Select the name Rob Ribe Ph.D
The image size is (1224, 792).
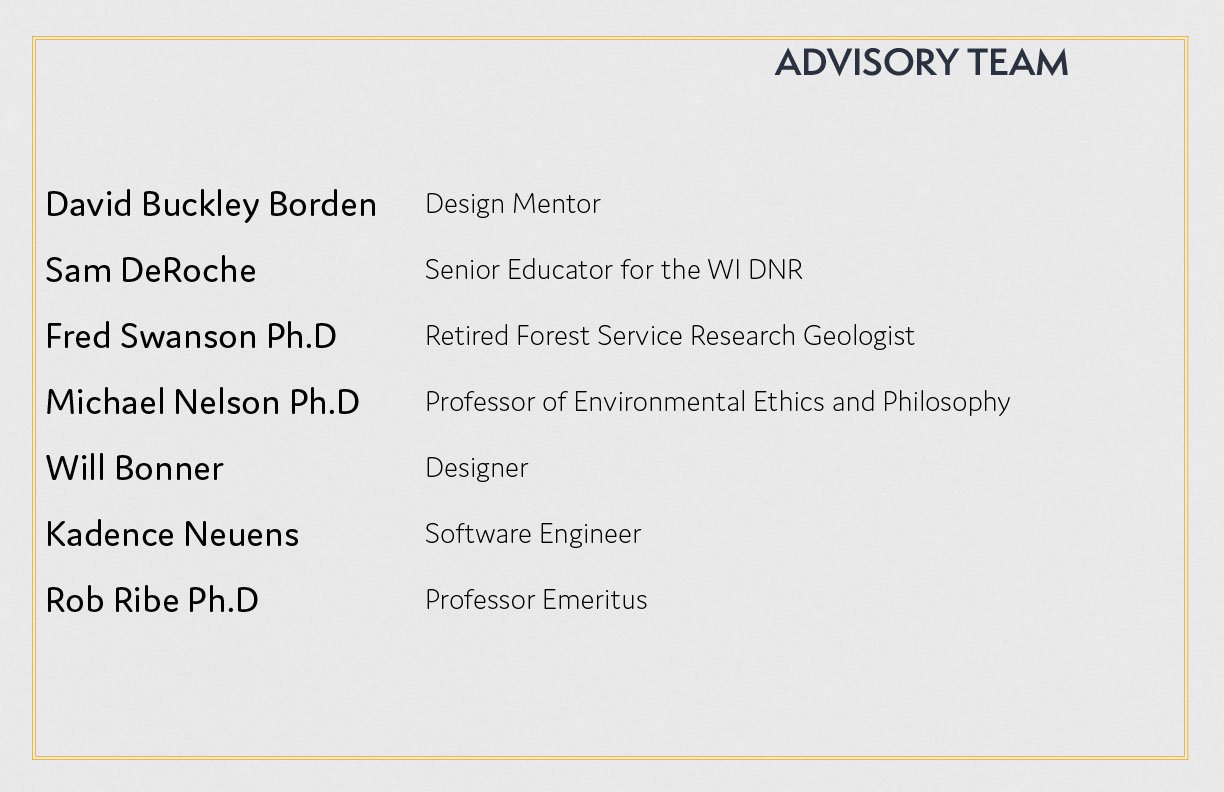coord(152,600)
